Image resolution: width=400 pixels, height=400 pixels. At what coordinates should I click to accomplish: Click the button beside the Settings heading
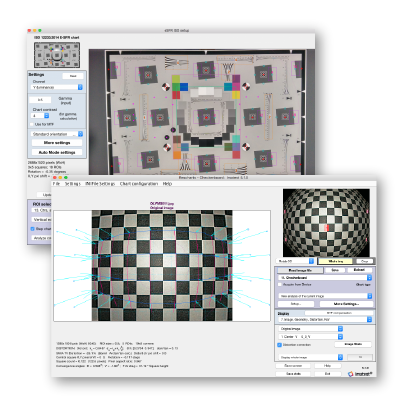point(73,76)
